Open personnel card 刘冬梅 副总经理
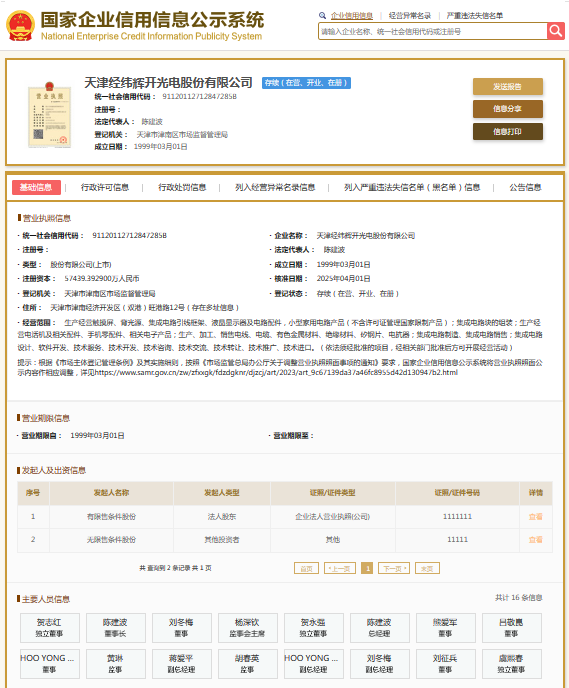569x688 pixels. [379, 664]
